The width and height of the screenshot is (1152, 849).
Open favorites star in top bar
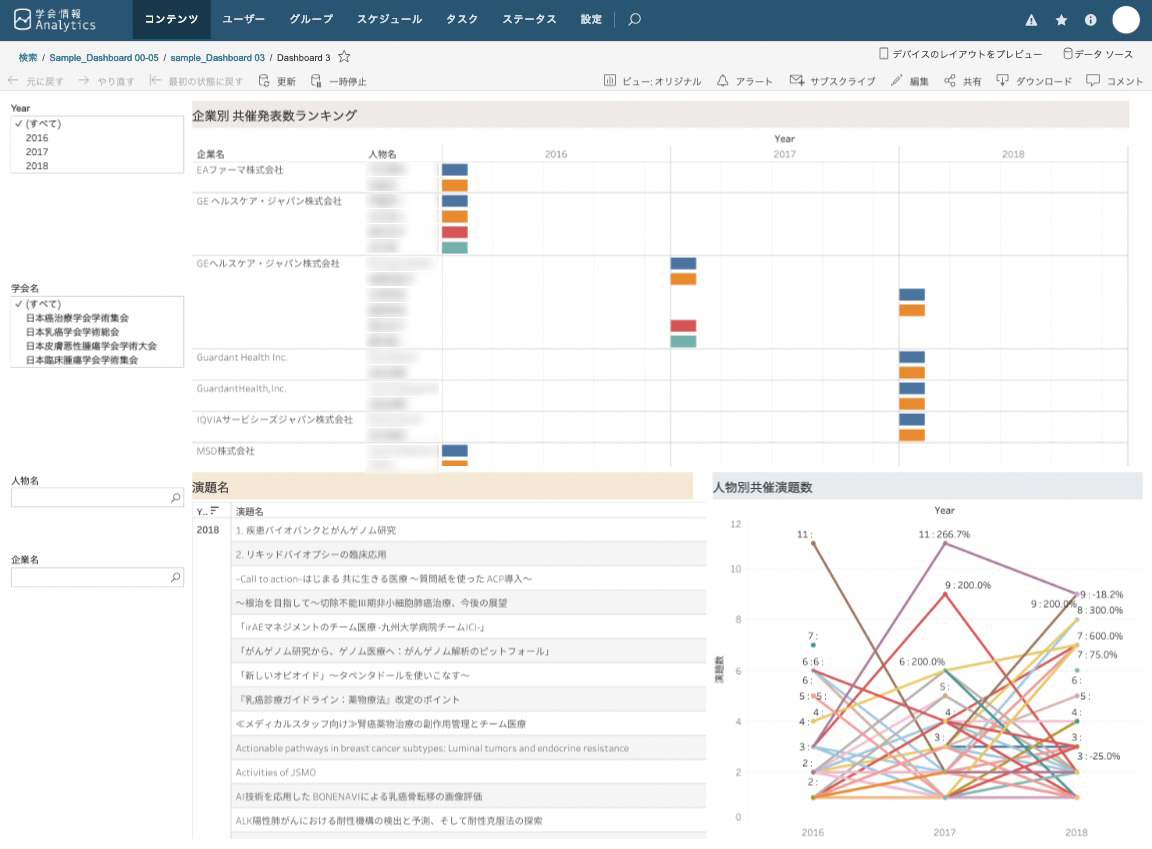pyautogui.click(x=1061, y=21)
